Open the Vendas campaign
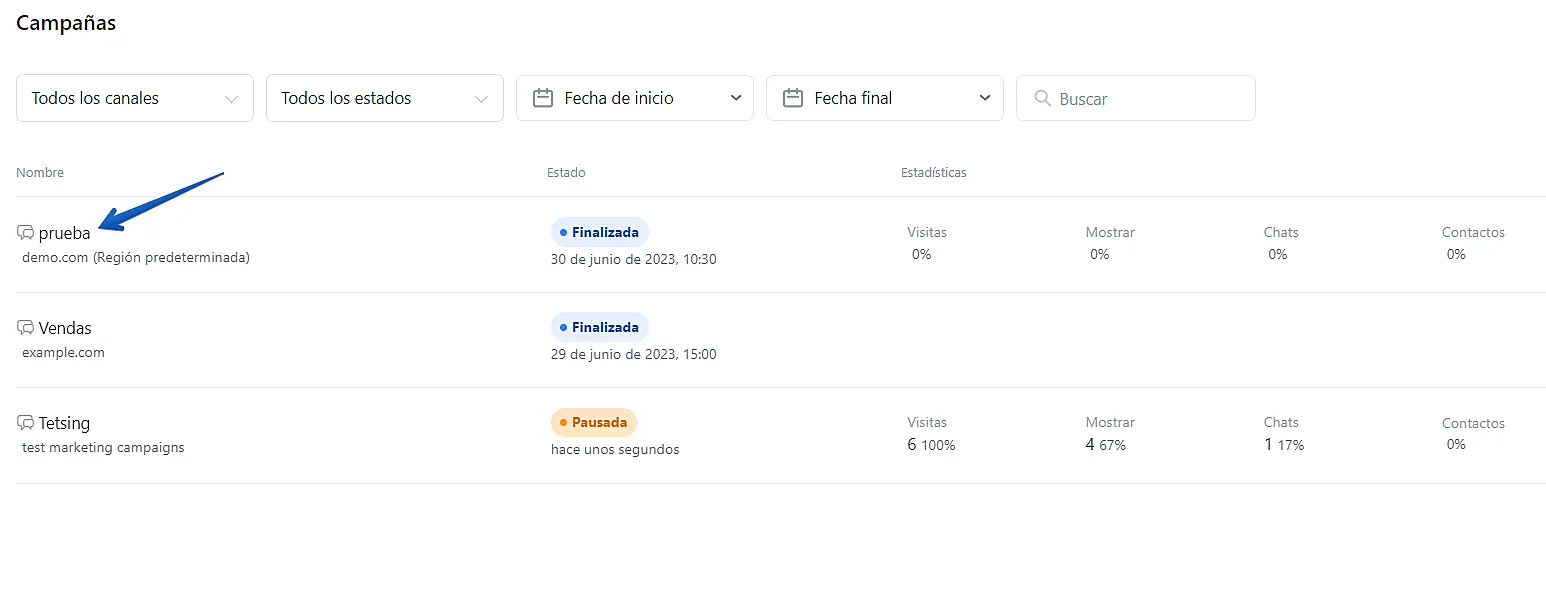Image resolution: width=1546 pixels, height=589 pixels. tap(65, 328)
